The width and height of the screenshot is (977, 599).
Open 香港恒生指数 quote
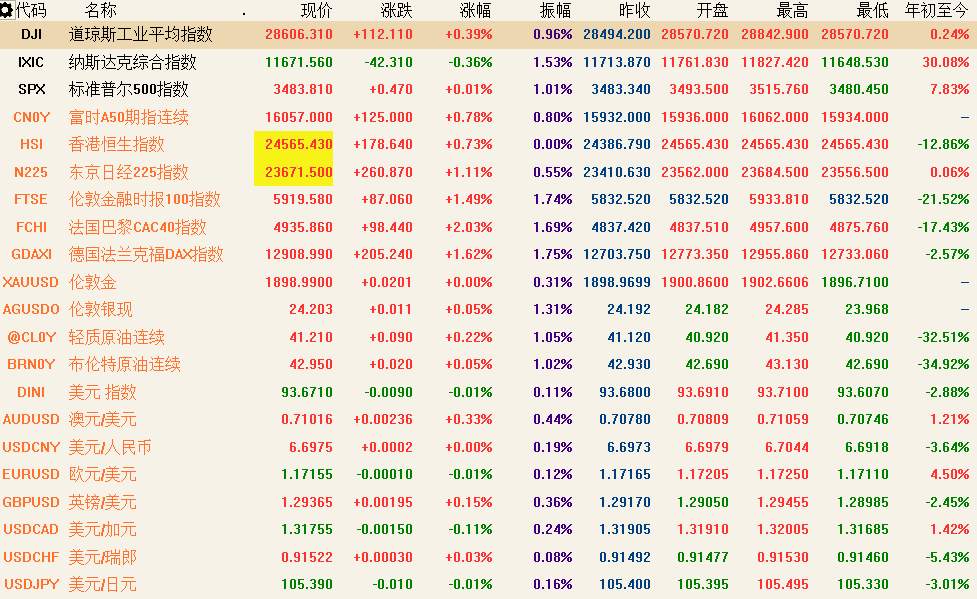point(117,145)
